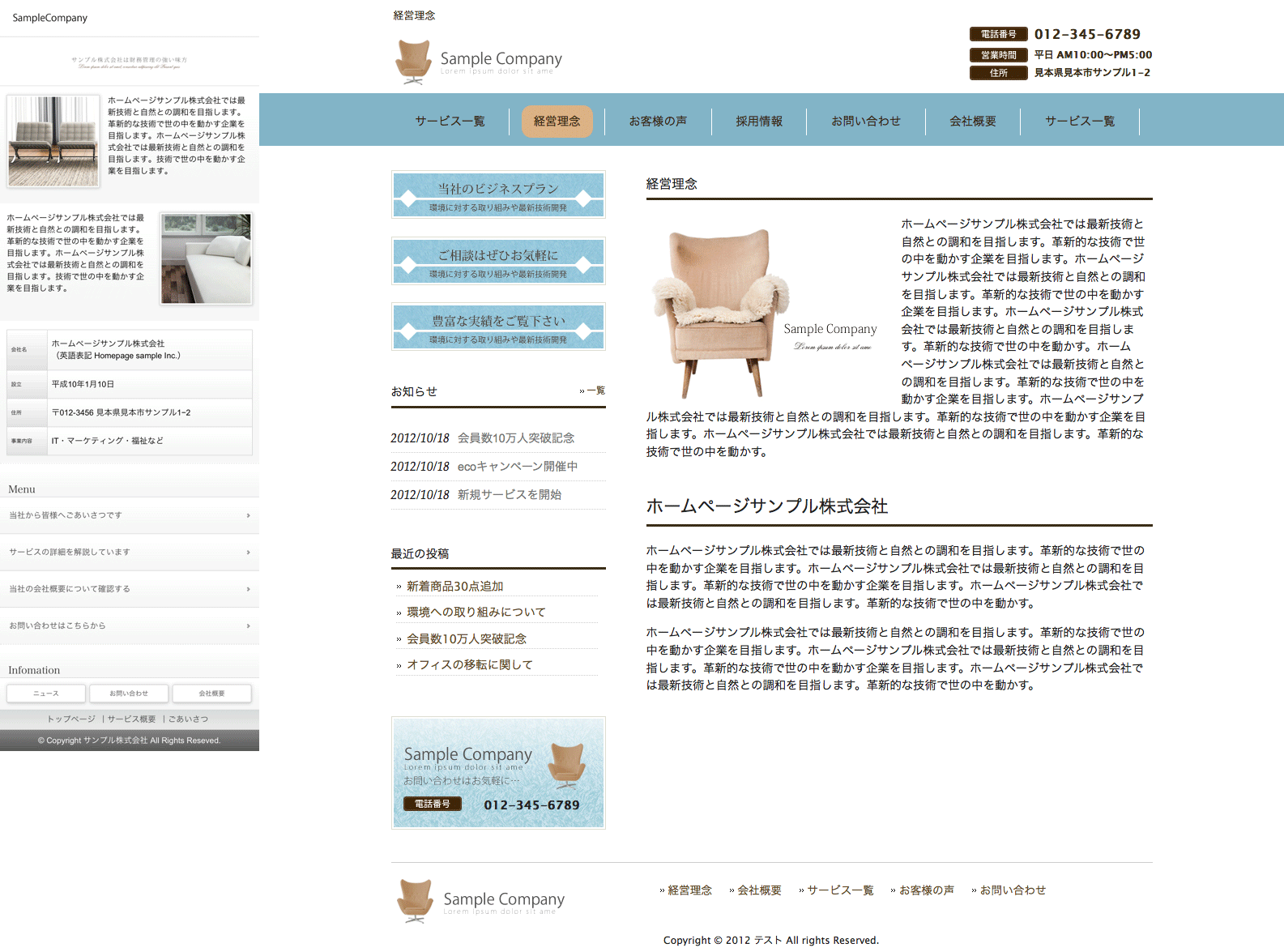The width and height of the screenshot is (1284, 952).
Task: Open the 環境への取り組みについて post link
Action: [476, 613]
